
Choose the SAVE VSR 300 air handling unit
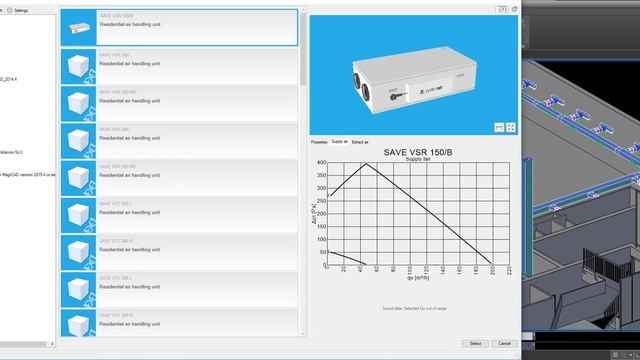[179, 67]
